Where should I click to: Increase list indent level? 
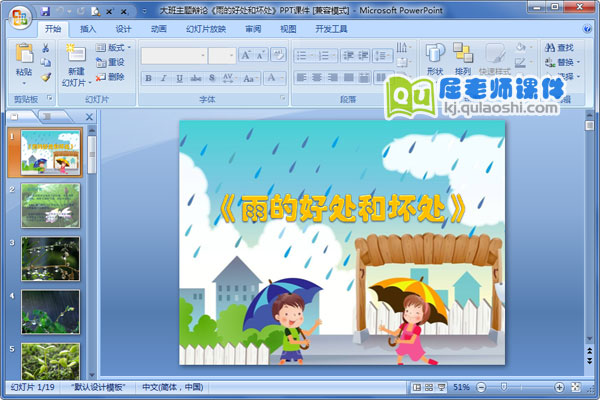[363, 56]
